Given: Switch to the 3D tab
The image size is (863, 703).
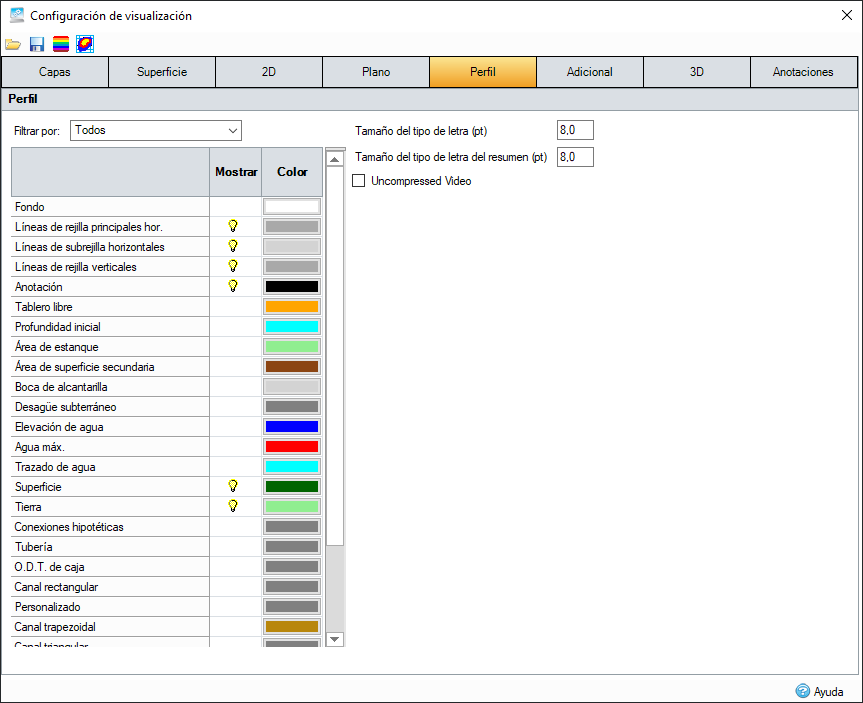Looking at the screenshot, I should [x=697, y=72].
